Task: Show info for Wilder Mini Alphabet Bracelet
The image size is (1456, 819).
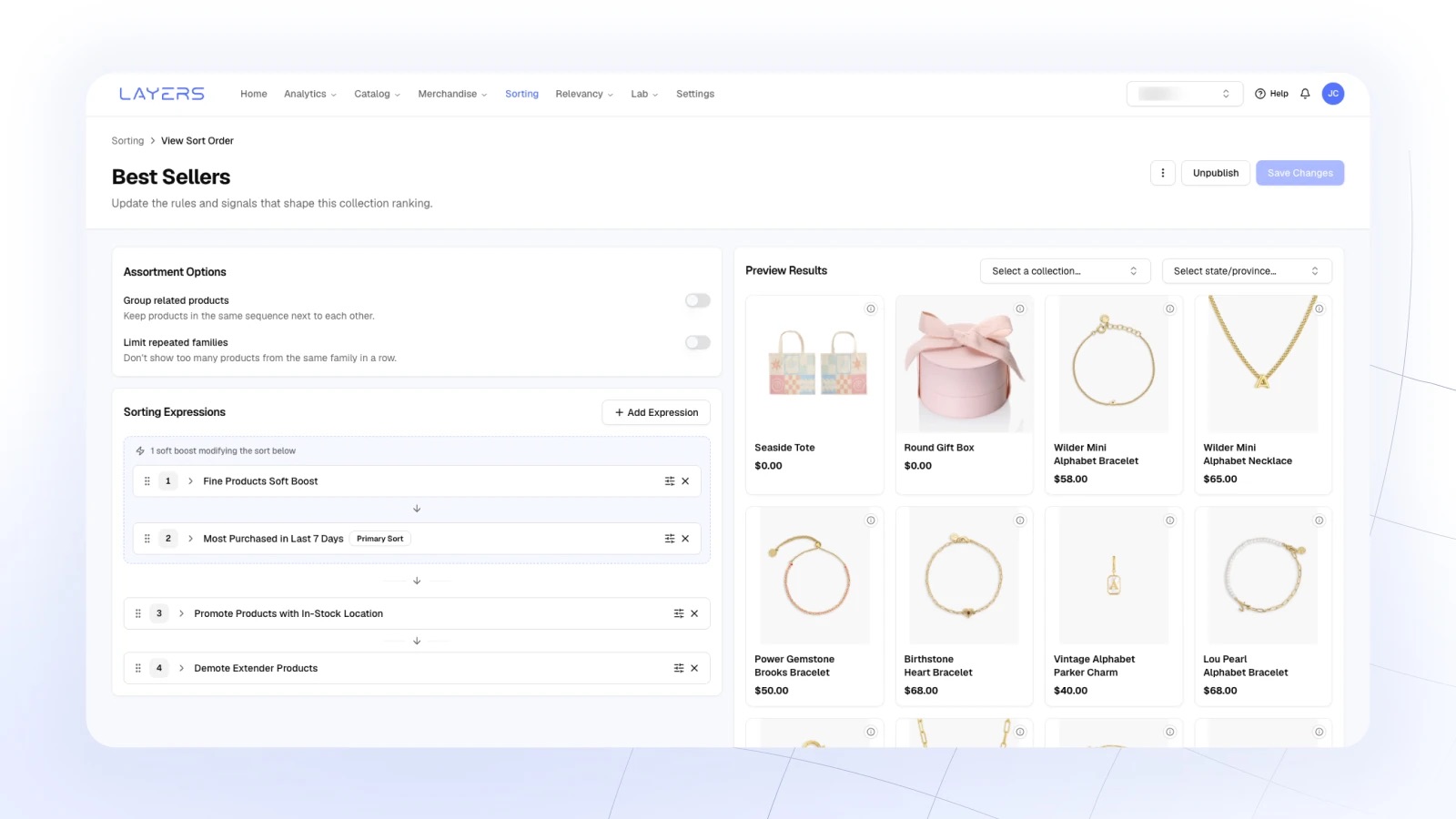Action: [1170, 308]
